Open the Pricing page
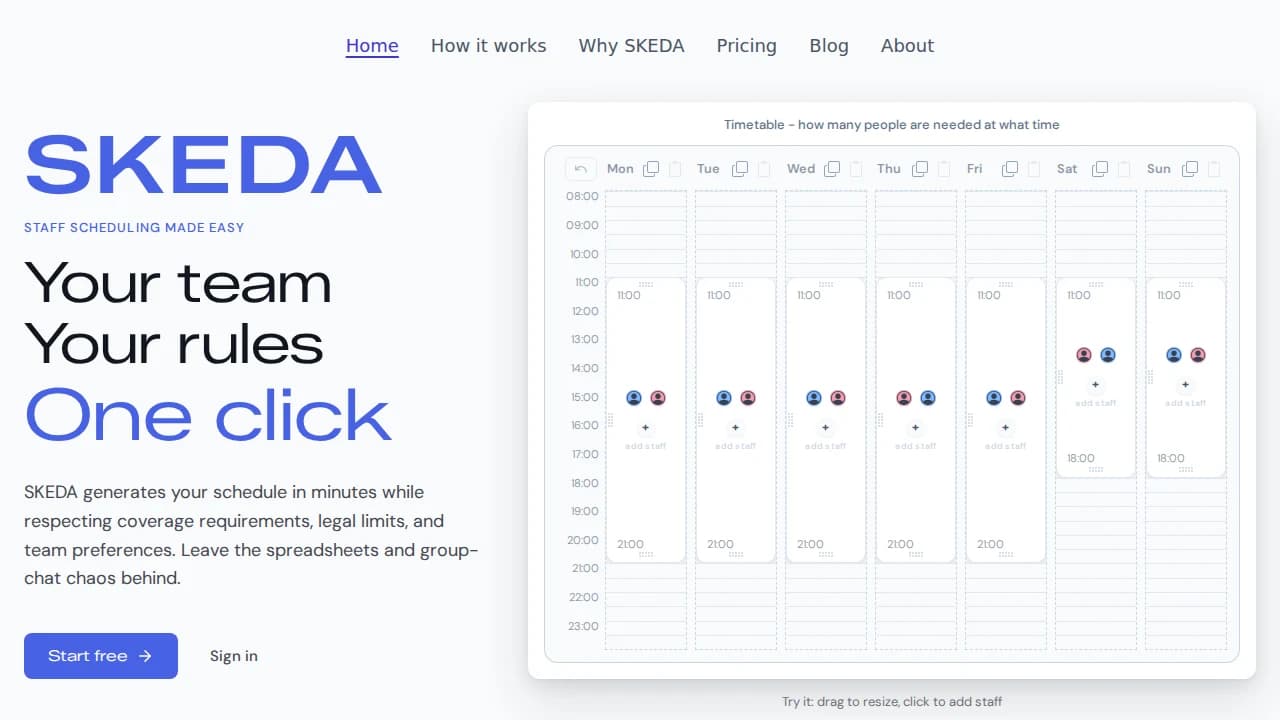This screenshot has height=720, width=1280. (x=746, y=45)
